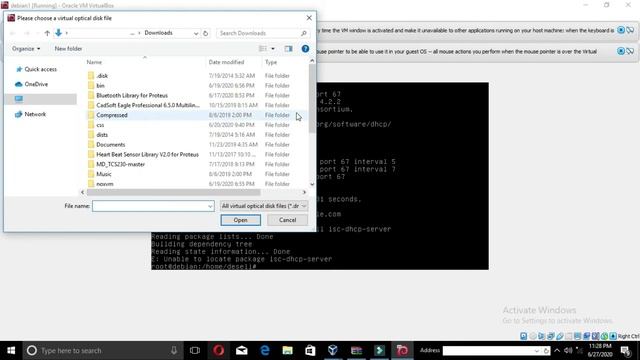This screenshot has height=360, width=640.
Task: Click the back arrow in file dialog
Action: coord(13,33)
